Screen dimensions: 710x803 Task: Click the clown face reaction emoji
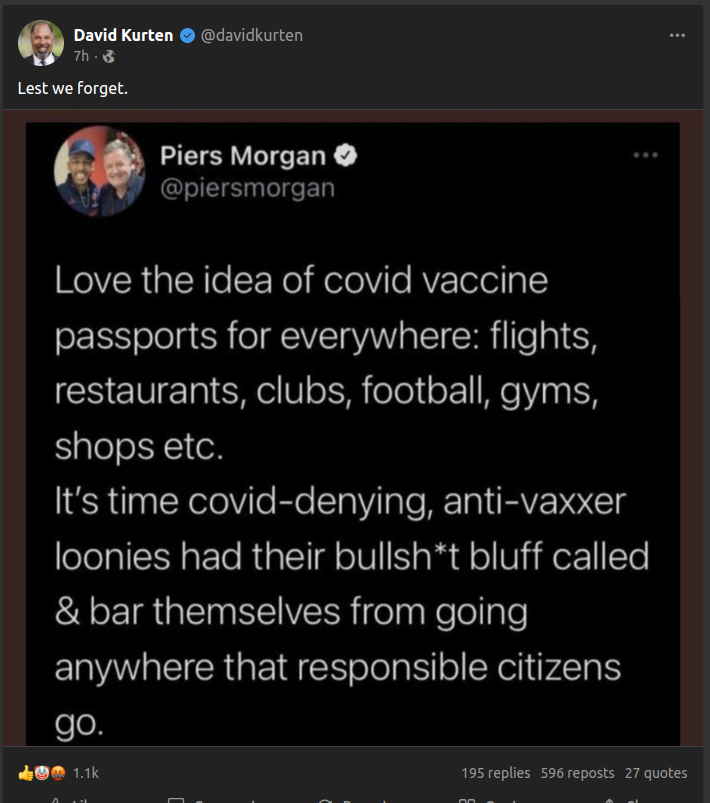pos(39,772)
